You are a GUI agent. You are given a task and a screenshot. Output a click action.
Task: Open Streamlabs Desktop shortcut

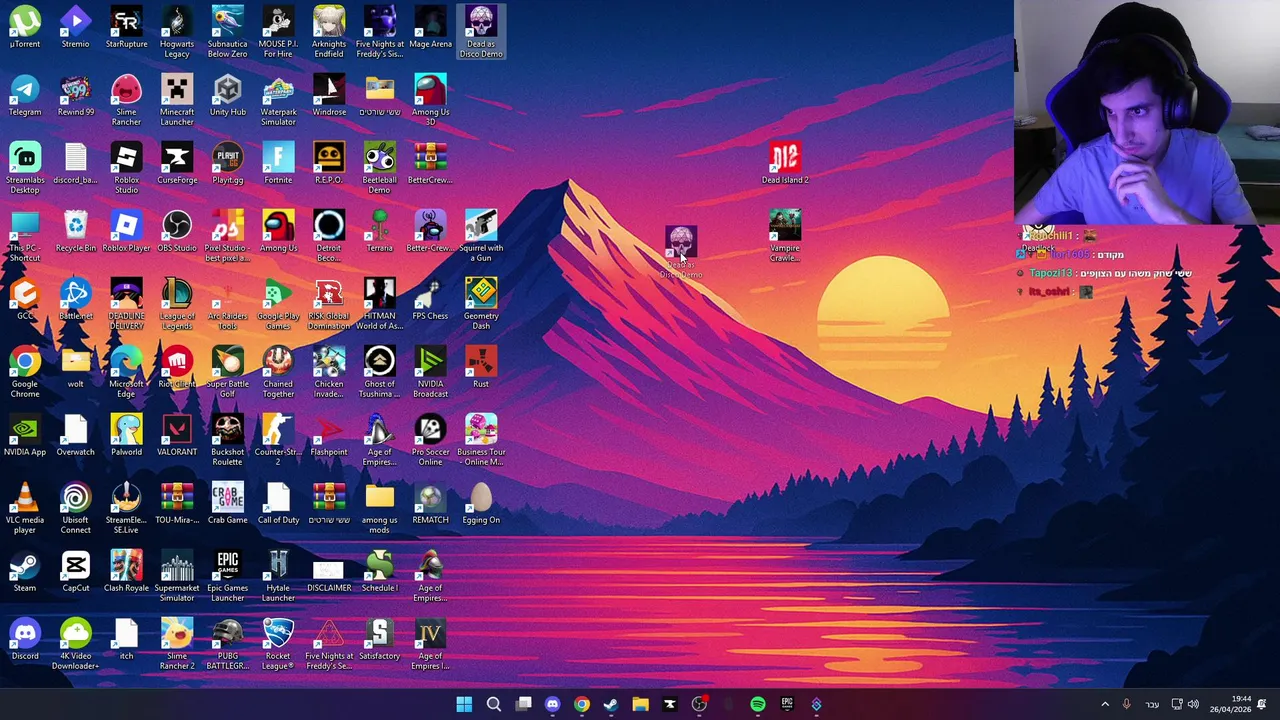[x=25, y=168]
